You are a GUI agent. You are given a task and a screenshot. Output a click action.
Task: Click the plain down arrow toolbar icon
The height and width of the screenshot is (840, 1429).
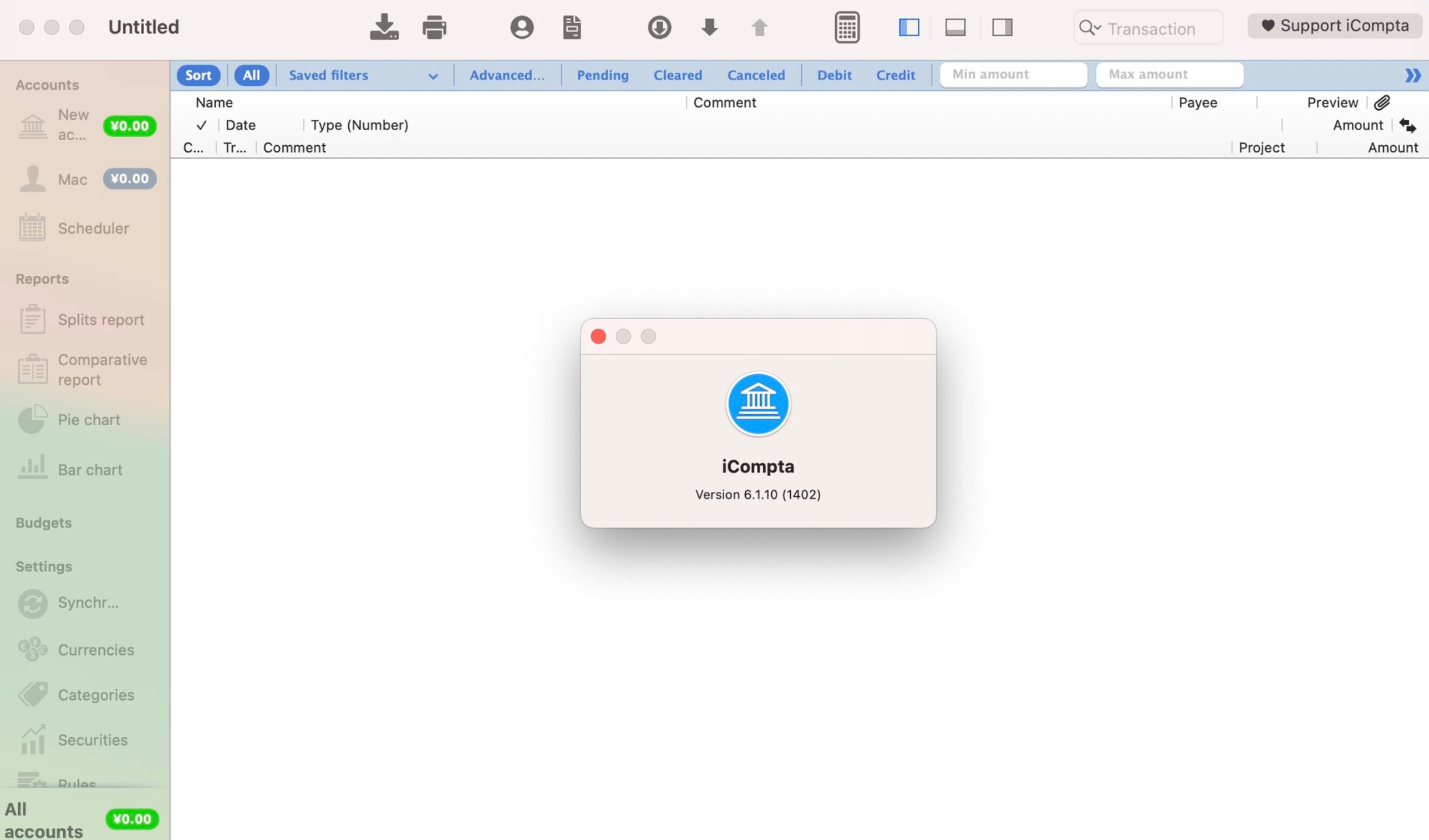[709, 27]
